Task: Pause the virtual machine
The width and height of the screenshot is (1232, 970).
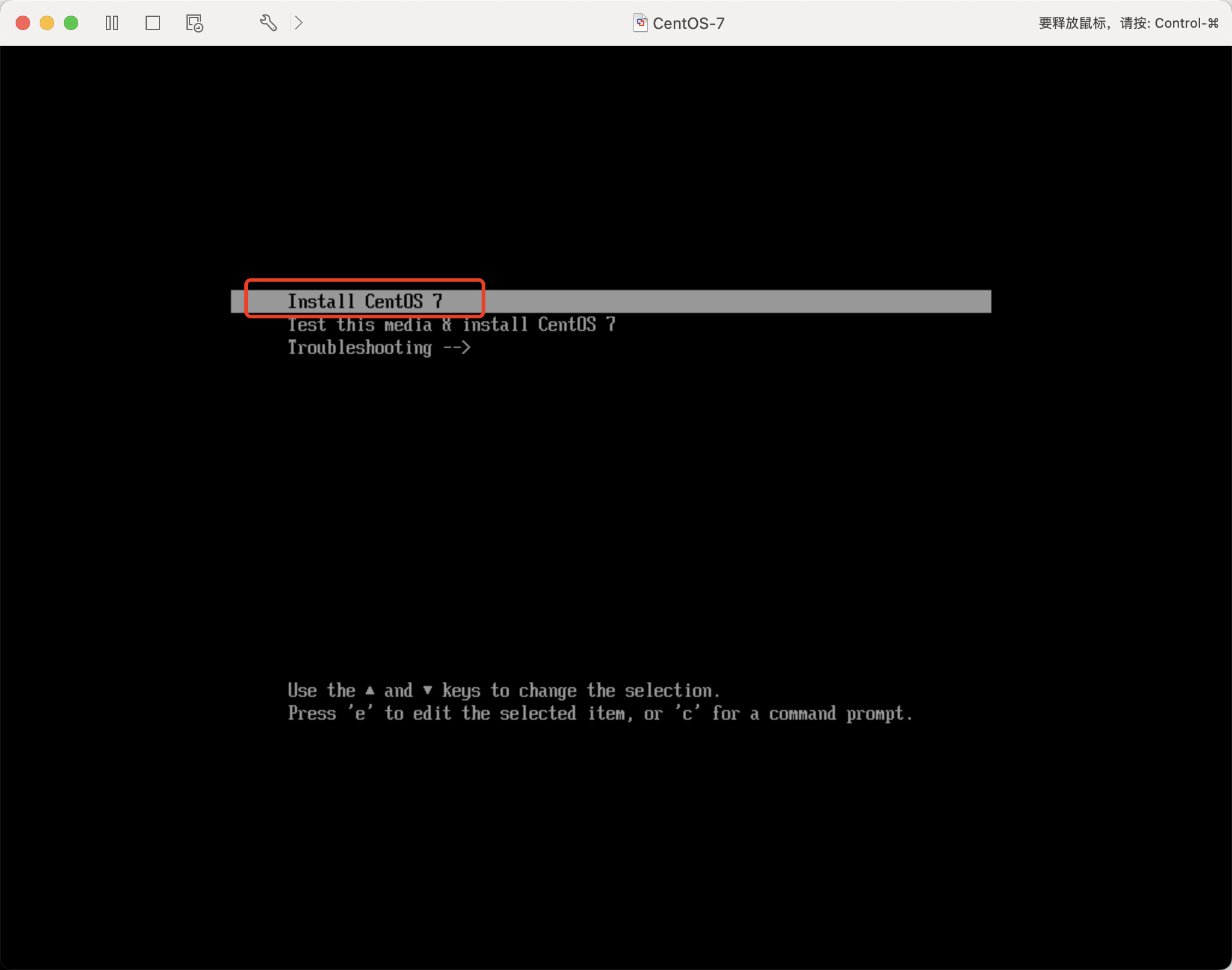Action: click(112, 23)
